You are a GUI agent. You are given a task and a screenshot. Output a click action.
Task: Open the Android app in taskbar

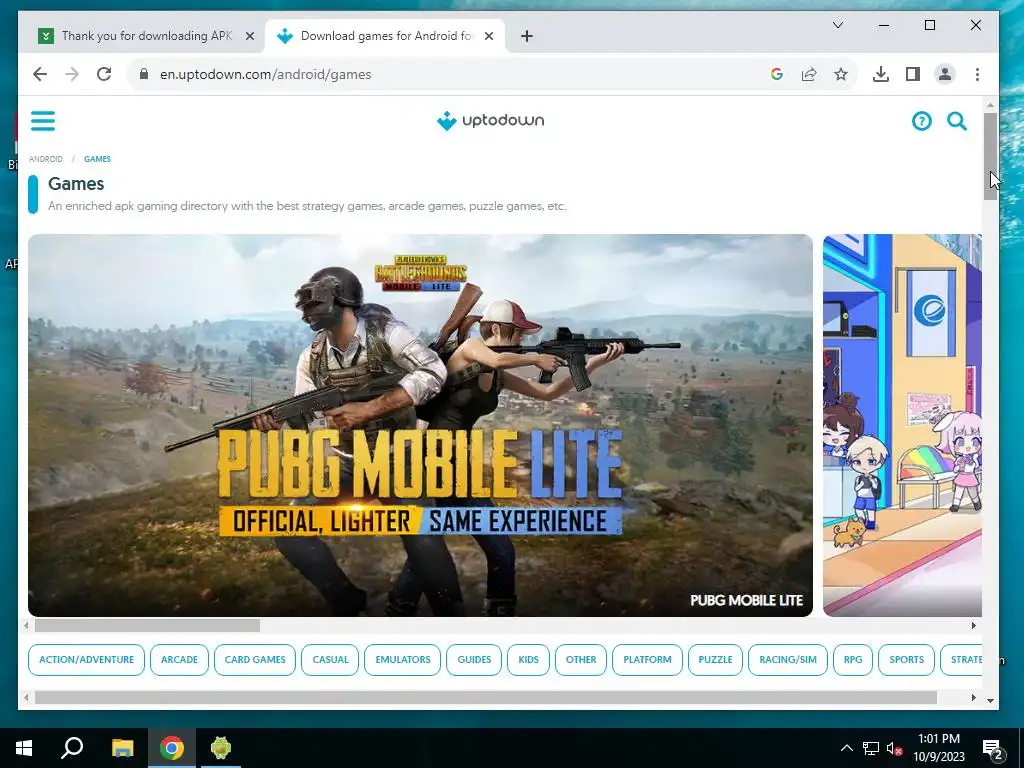click(x=221, y=748)
